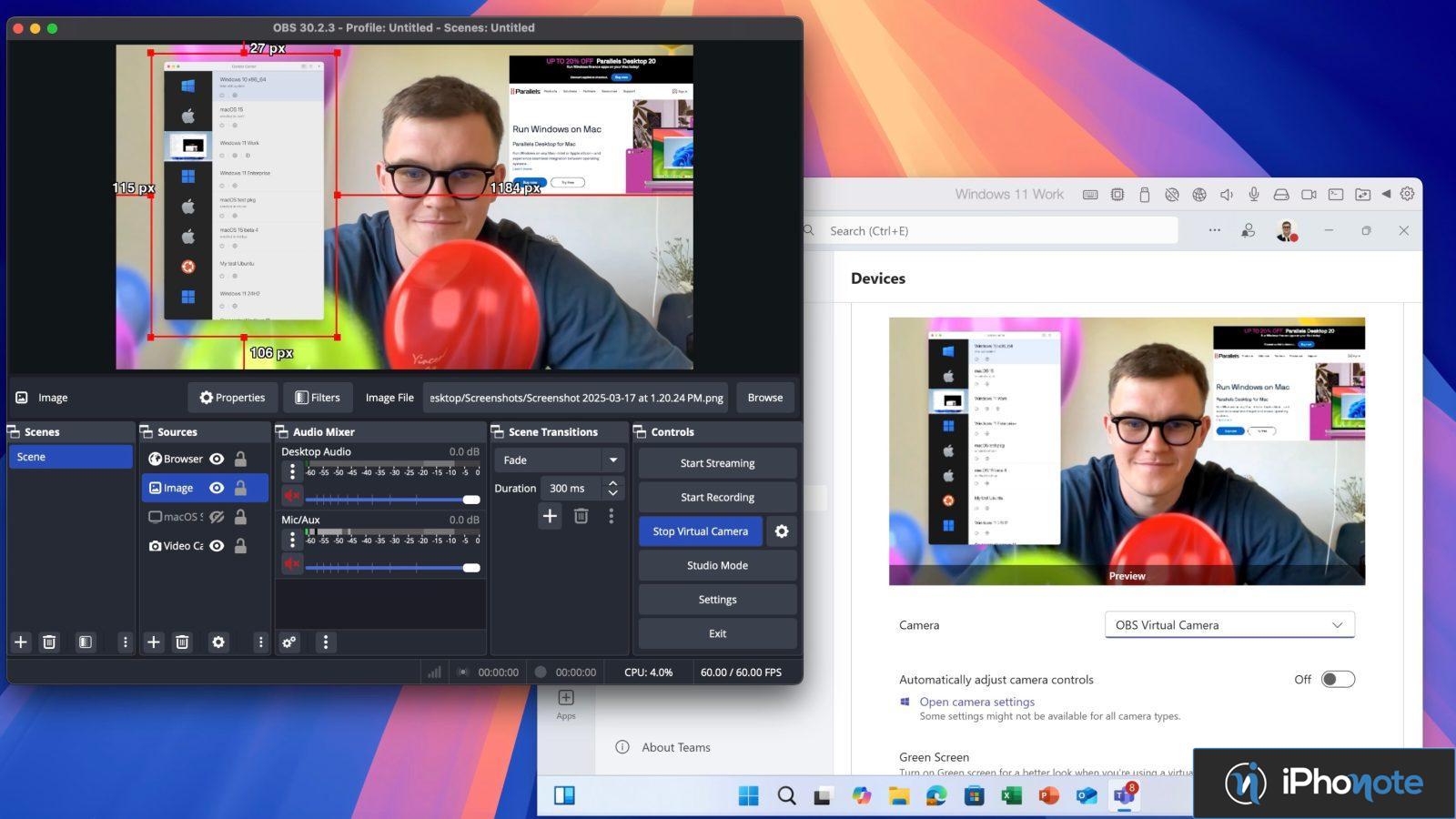Open Audio Mixer bottom three-dot menu
The width and height of the screenshot is (1456, 819).
326,642
